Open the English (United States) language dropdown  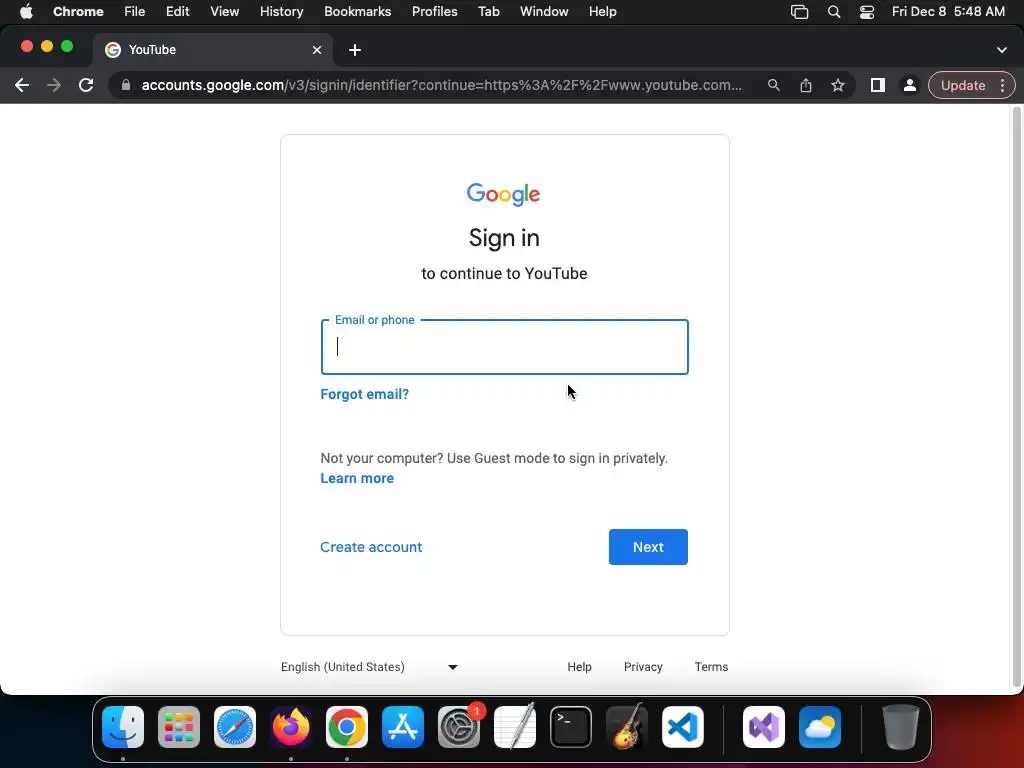pos(370,667)
